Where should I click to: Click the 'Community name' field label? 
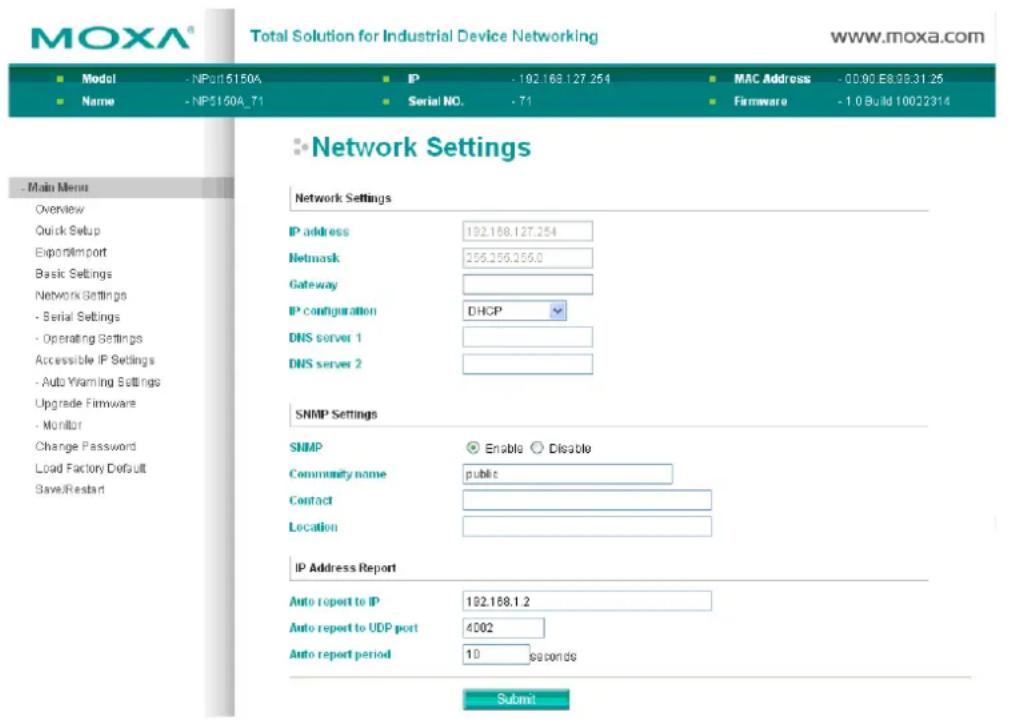(338, 474)
